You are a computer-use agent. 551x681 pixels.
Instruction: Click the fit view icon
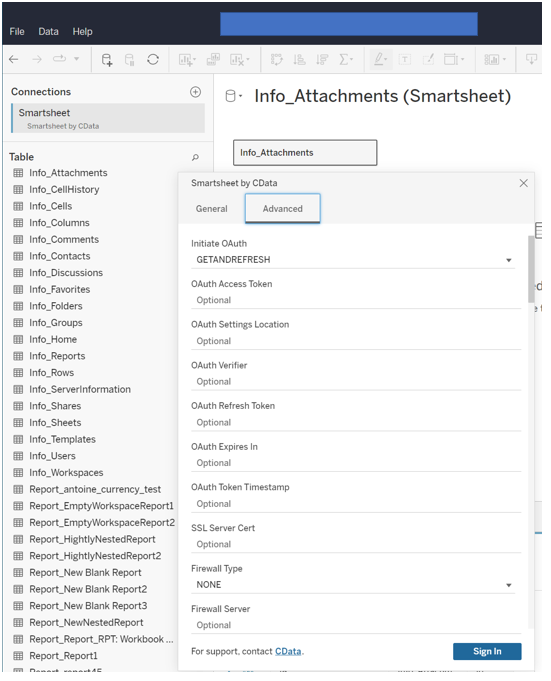coord(454,59)
